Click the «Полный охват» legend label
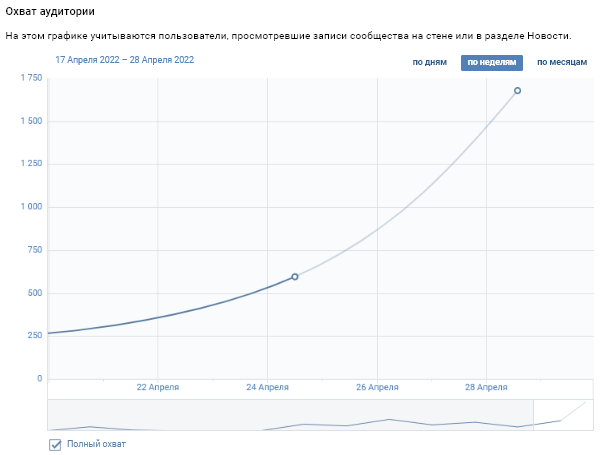Screen dimensions: 604x455 coord(96,444)
